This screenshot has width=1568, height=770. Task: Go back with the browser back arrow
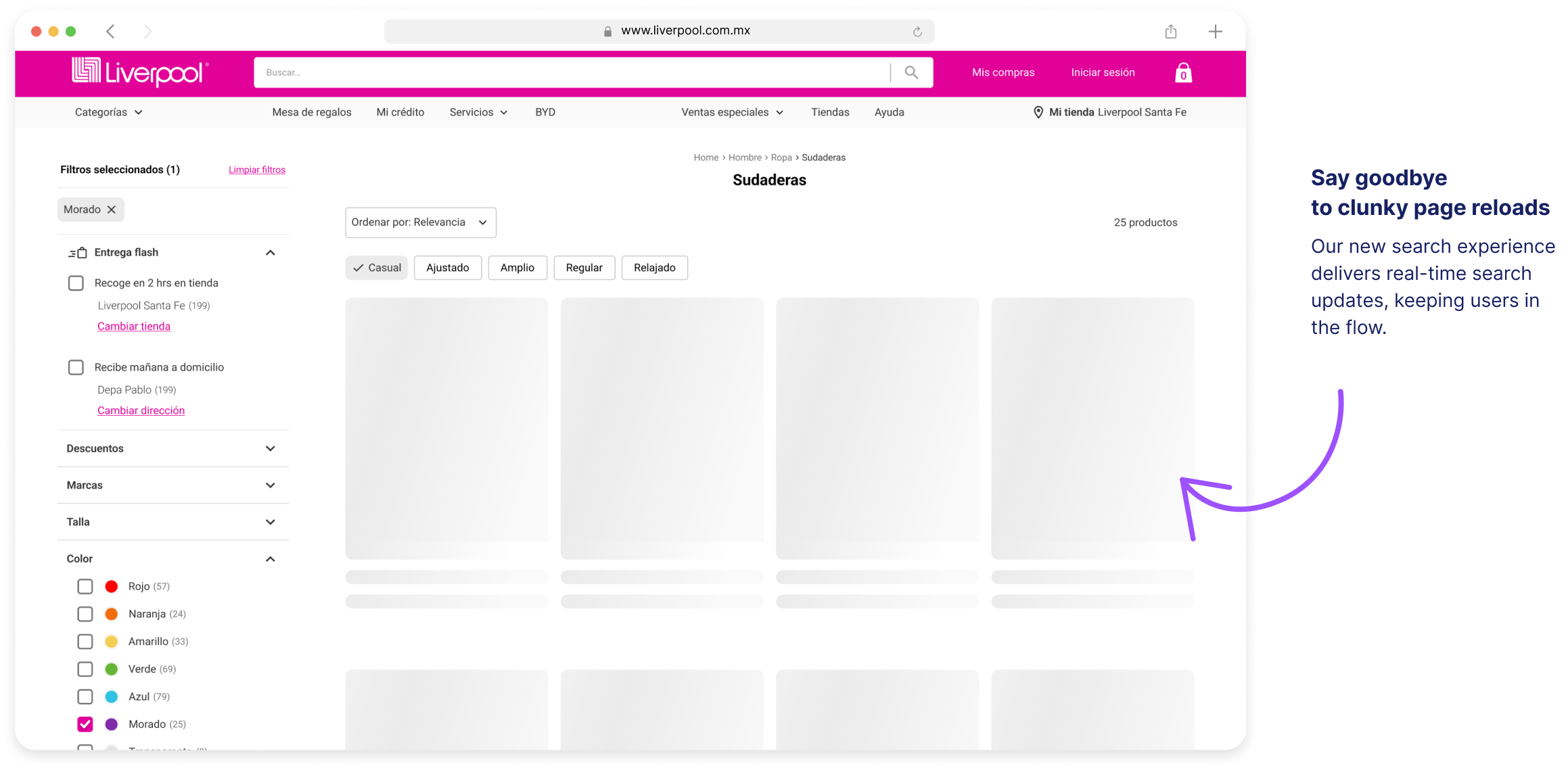111,32
